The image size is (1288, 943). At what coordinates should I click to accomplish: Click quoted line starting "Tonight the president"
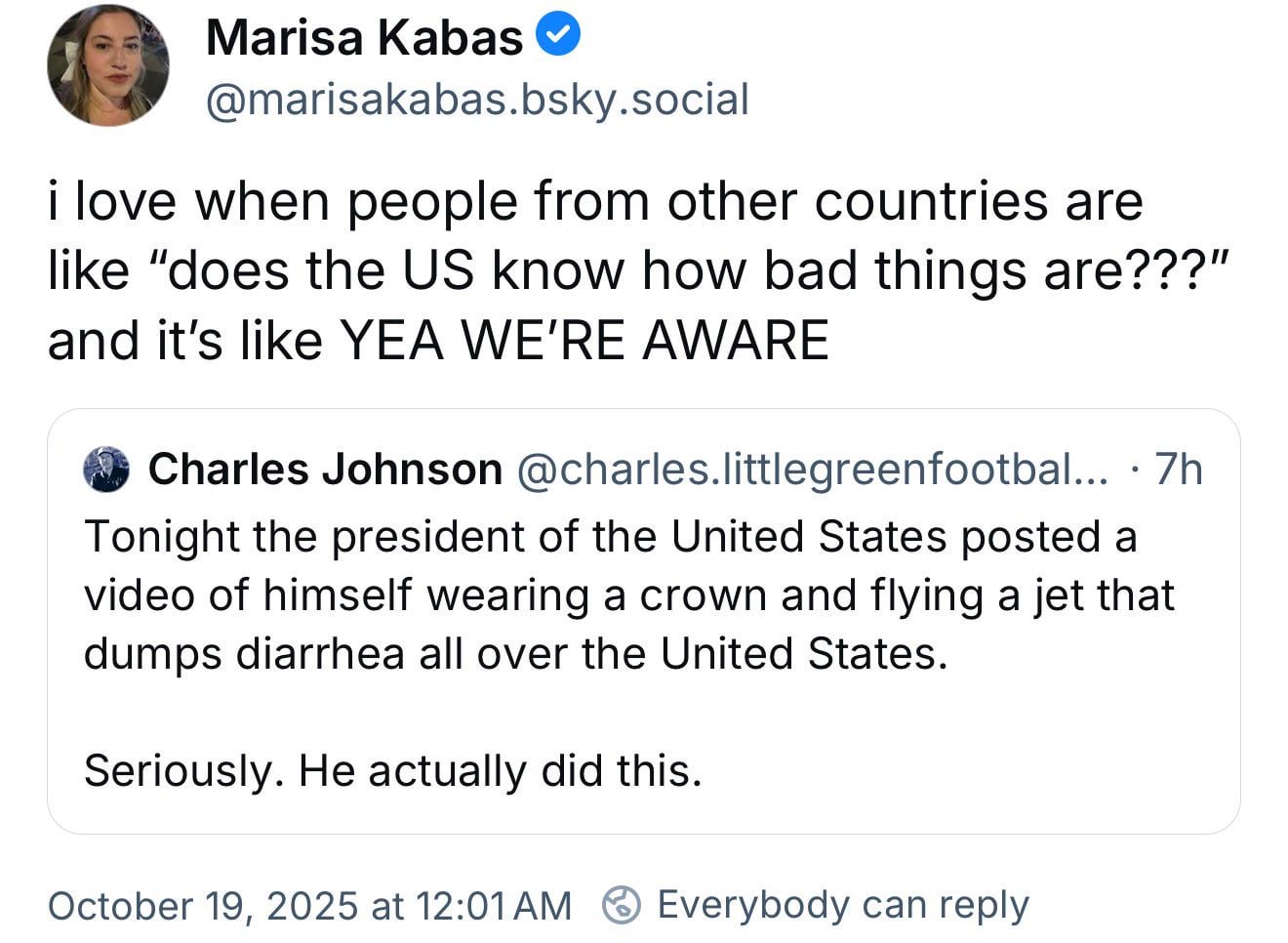pos(610,537)
